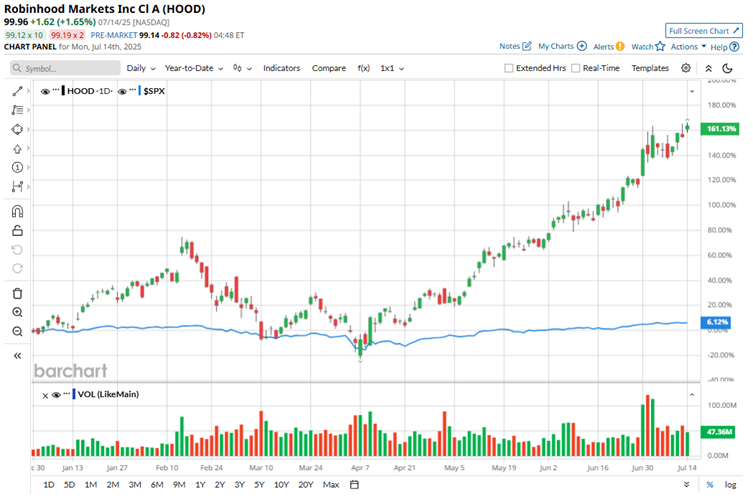The image size is (753, 504).
Task: Hide the HOOD series with eye icon
Action: click(x=45, y=91)
